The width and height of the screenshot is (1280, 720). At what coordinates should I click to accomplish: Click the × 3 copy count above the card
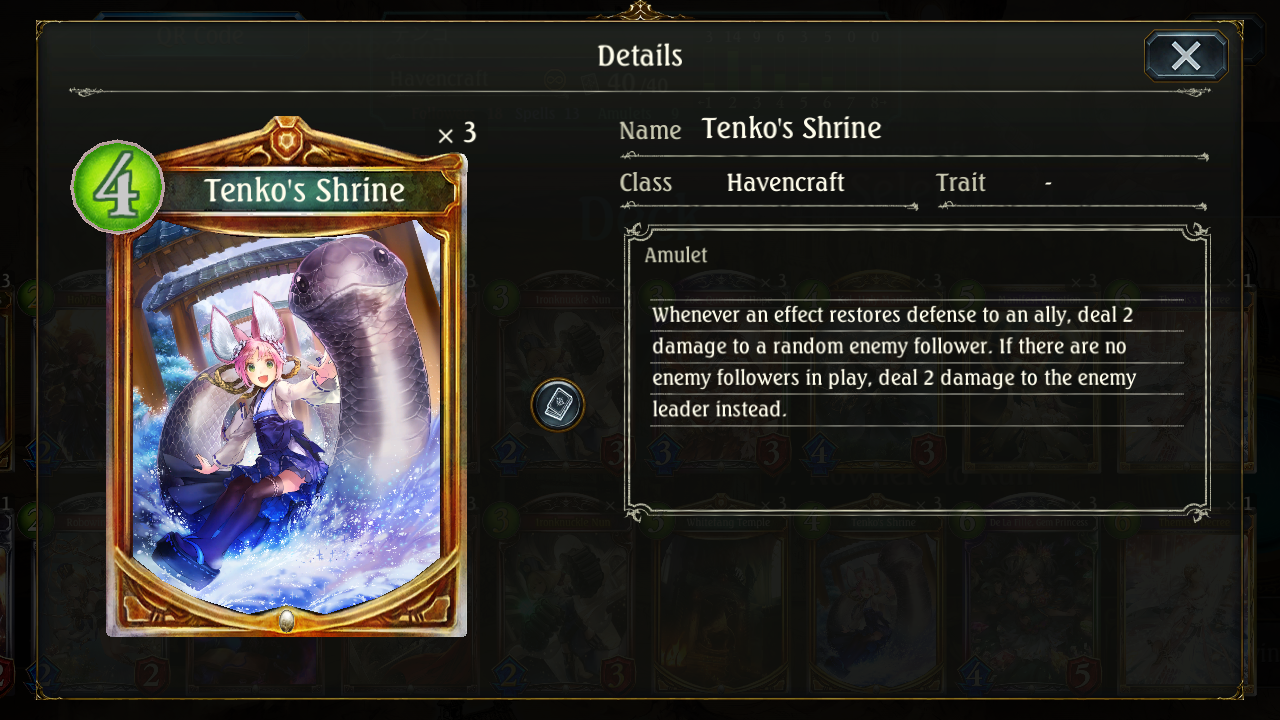(x=457, y=134)
